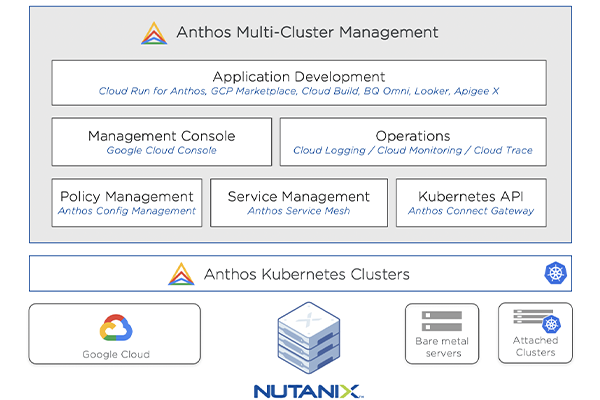Select the Management Console box
This screenshot has height=400, width=600.
161,142
